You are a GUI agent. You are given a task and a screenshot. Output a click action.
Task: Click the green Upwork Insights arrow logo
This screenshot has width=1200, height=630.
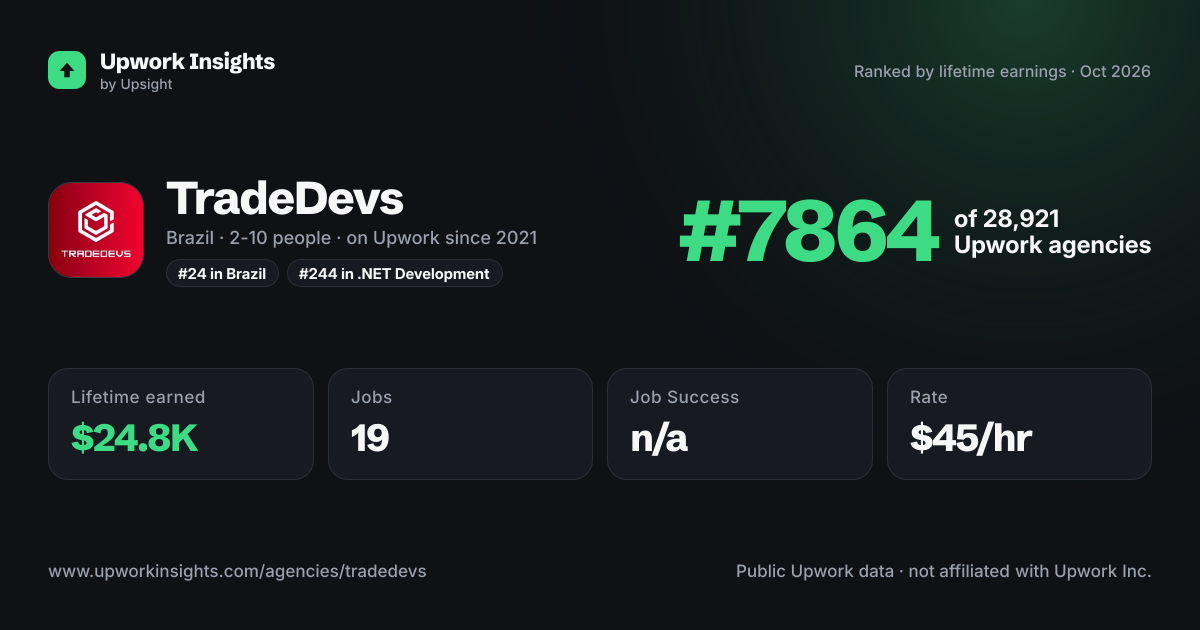pos(67,70)
